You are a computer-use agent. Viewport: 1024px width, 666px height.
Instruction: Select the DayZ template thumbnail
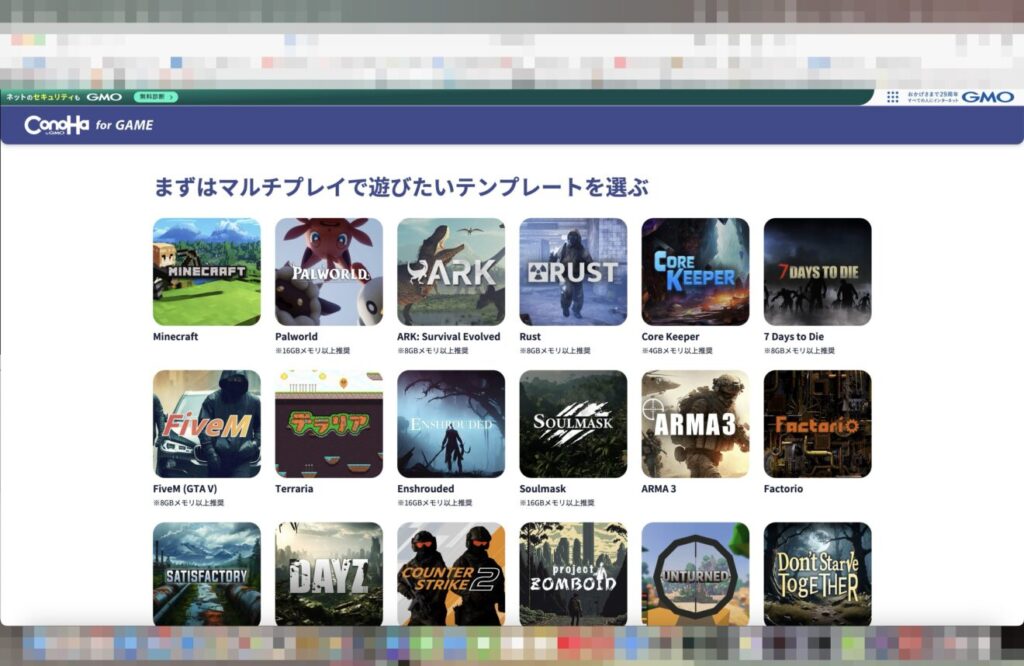[x=328, y=574]
